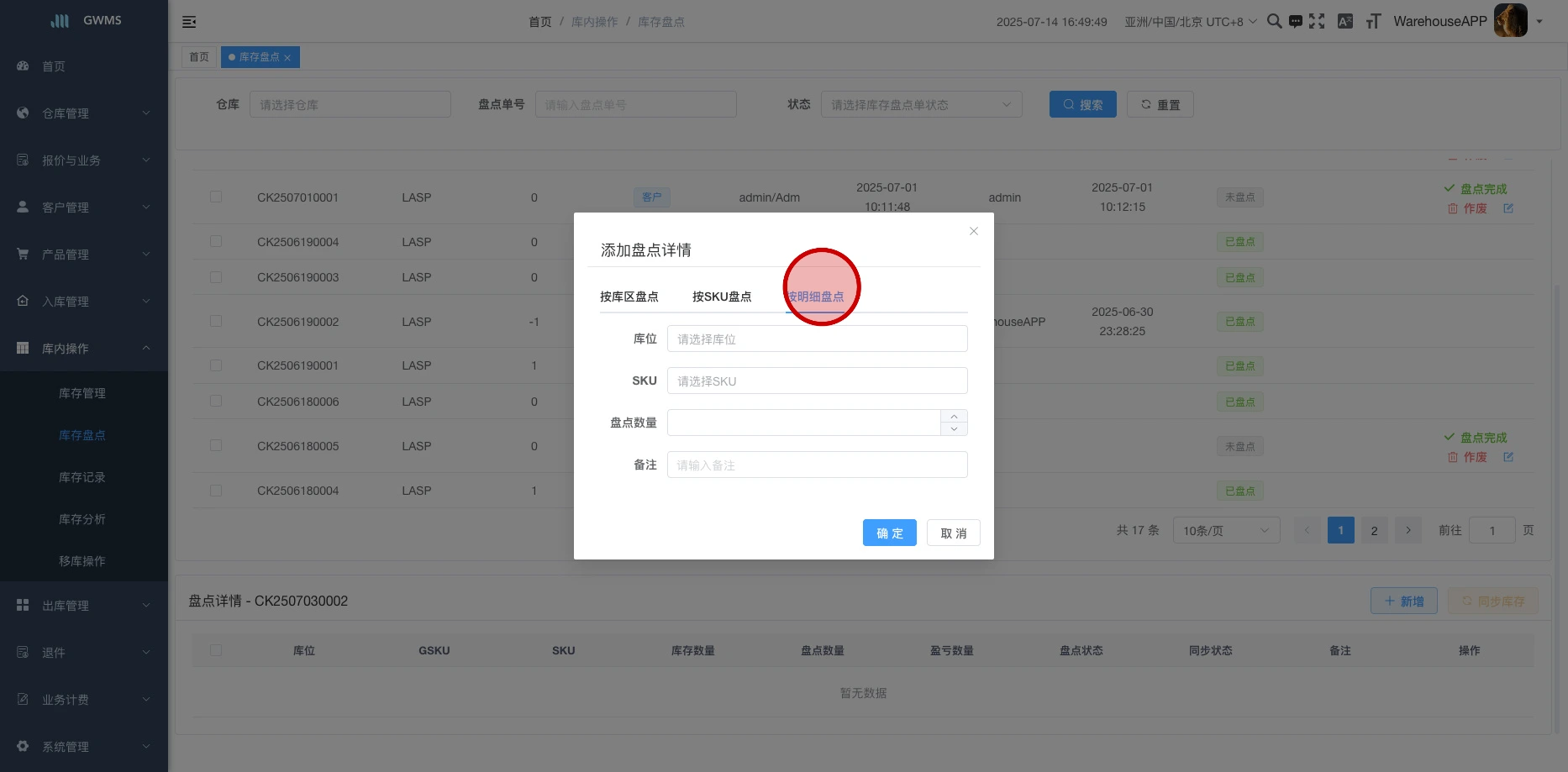Click the 取消 button in the dialog

click(x=953, y=533)
